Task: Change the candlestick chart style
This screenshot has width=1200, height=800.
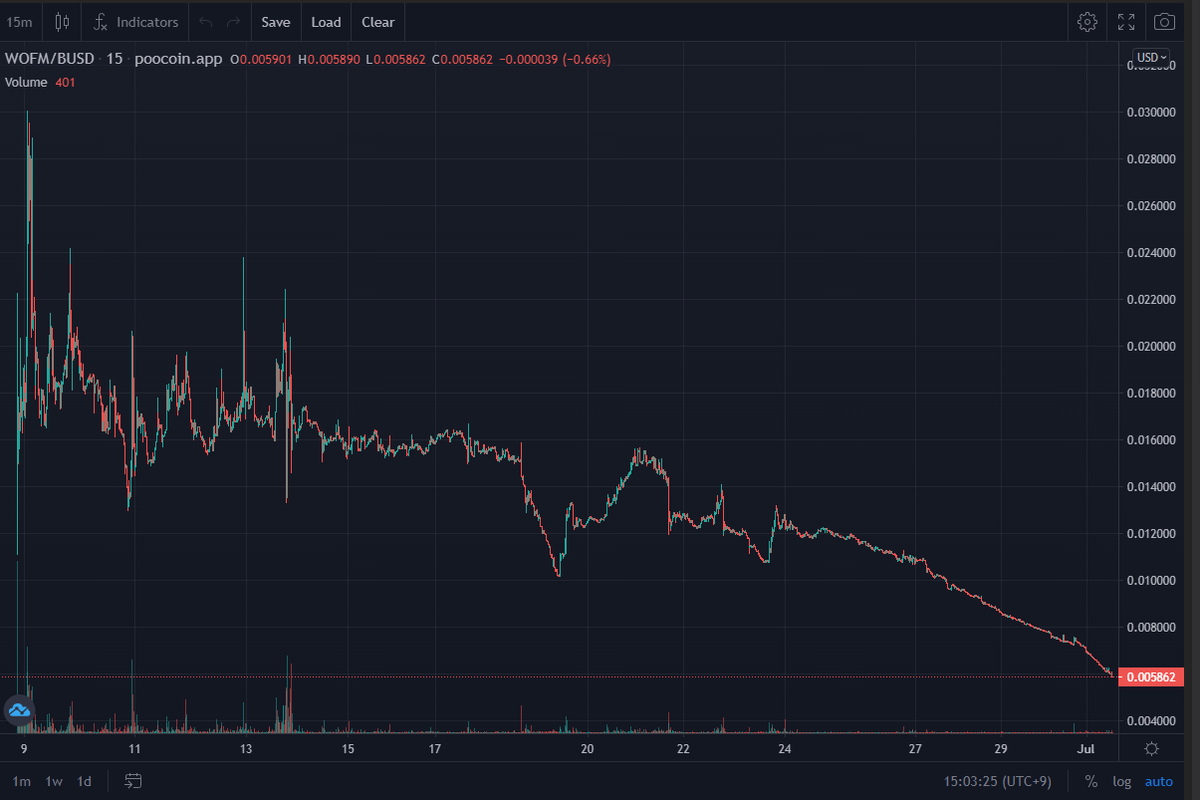Action: point(63,21)
